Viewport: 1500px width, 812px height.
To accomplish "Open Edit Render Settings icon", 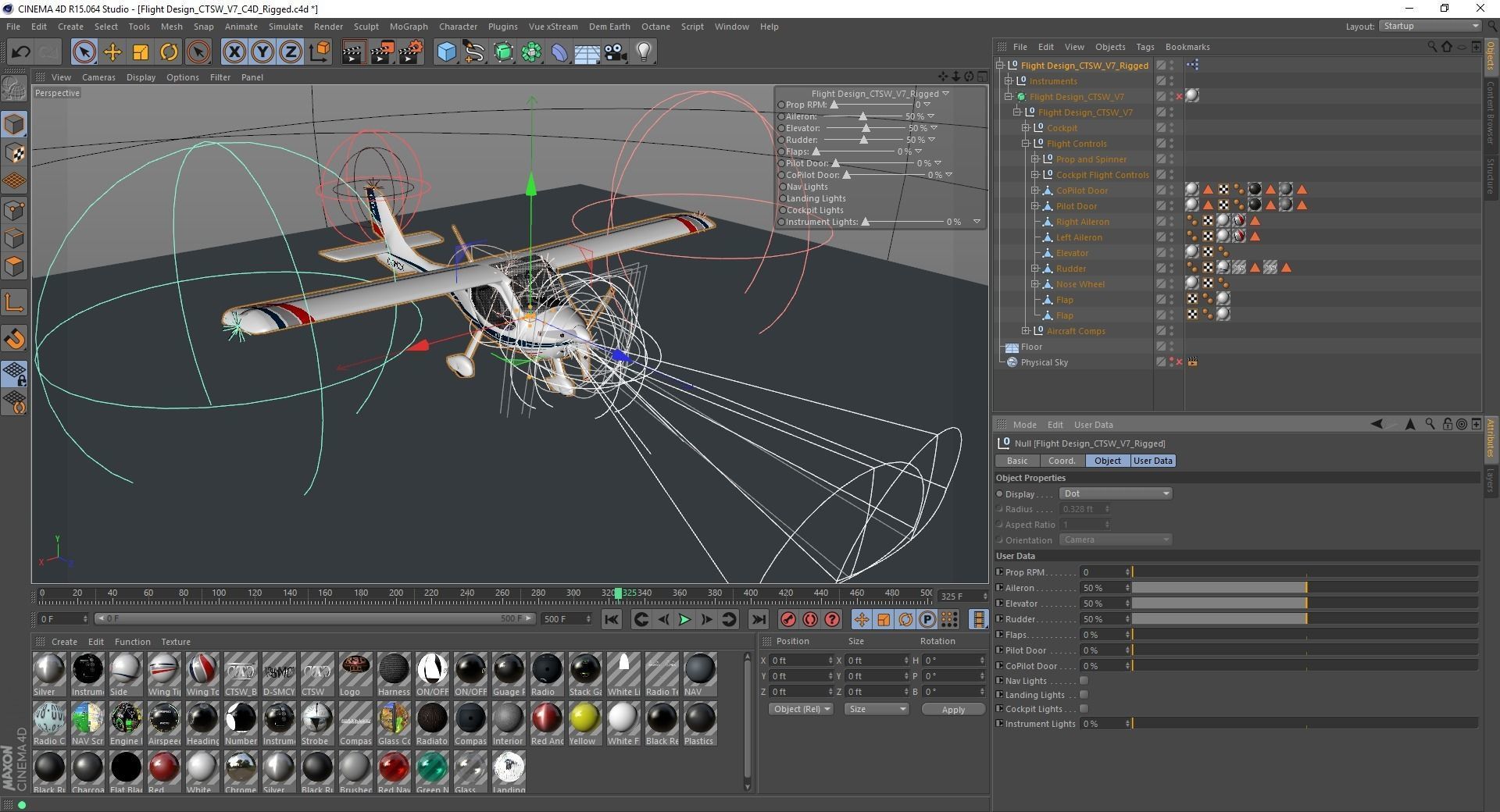I will pyautogui.click(x=410, y=52).
